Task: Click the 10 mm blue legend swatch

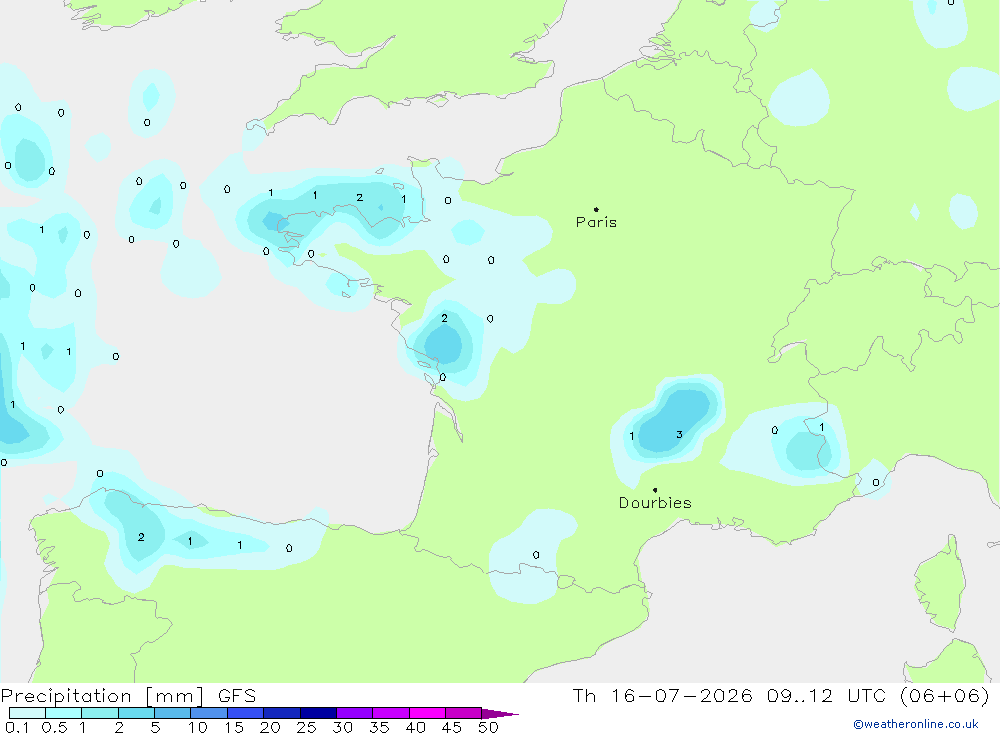Action: click(209, 713)
